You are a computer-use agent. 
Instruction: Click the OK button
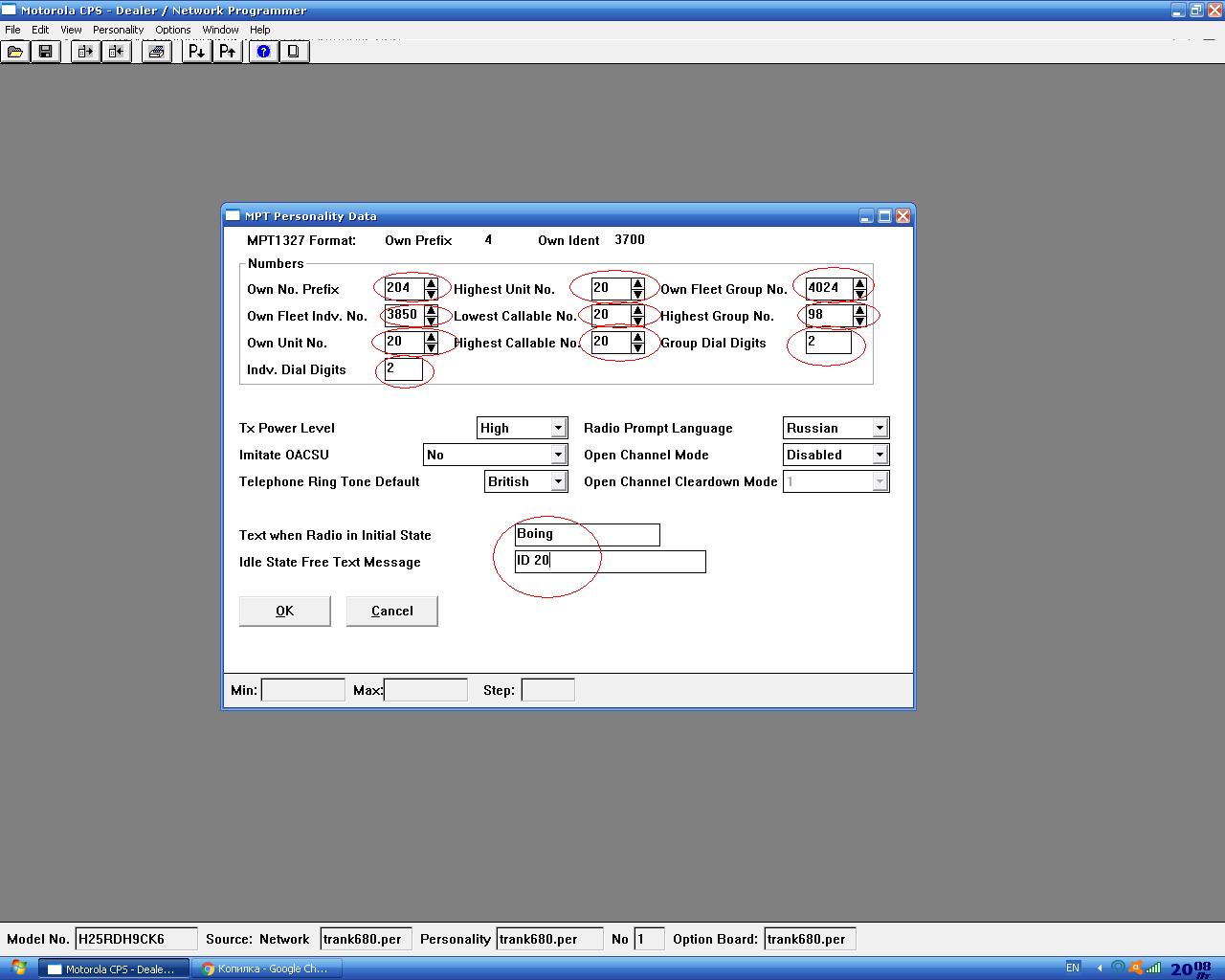285,611
